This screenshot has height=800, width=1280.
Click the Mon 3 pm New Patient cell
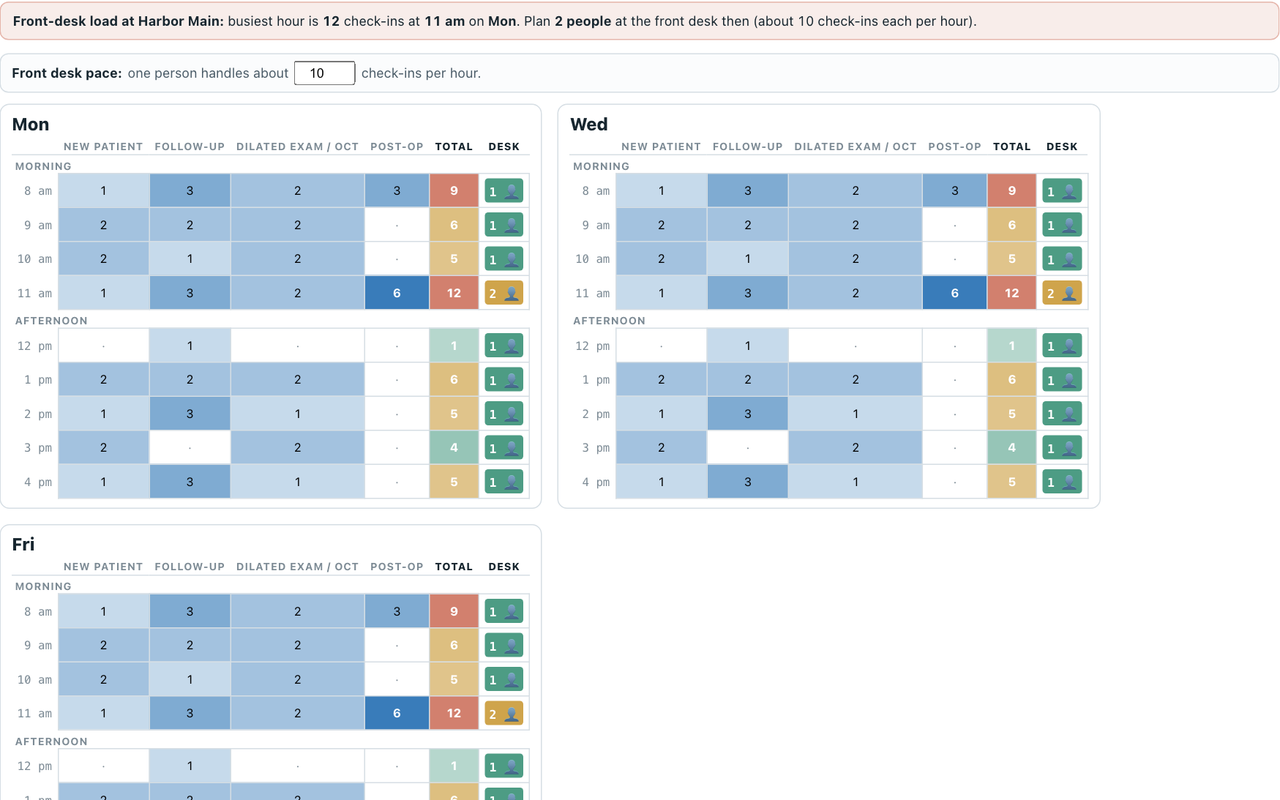click(x=104, y=448)
